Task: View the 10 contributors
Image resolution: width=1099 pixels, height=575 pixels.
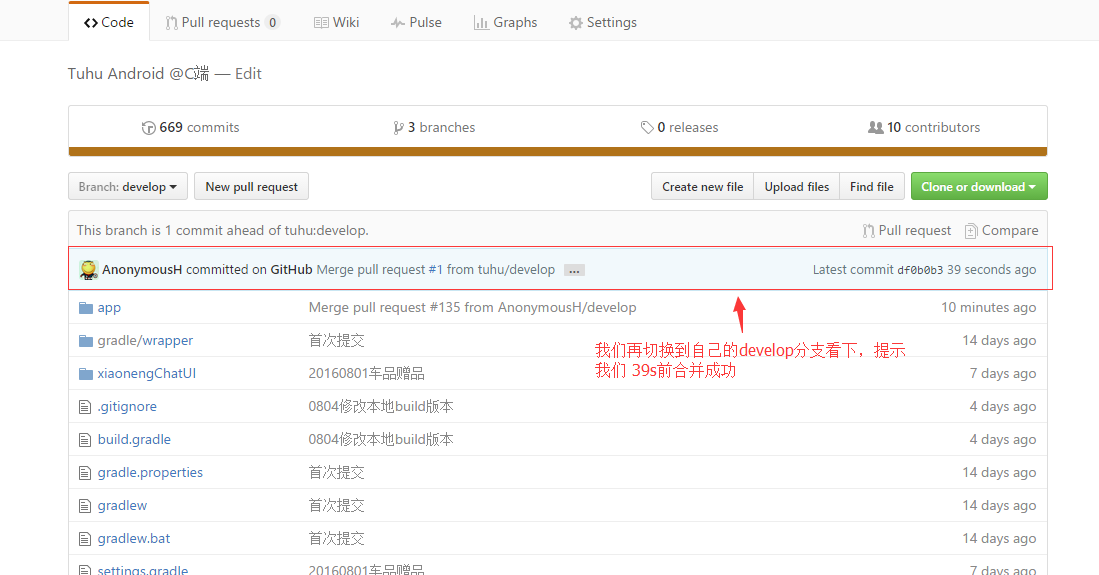Action: pyautogui.click(x=924, y=128)
